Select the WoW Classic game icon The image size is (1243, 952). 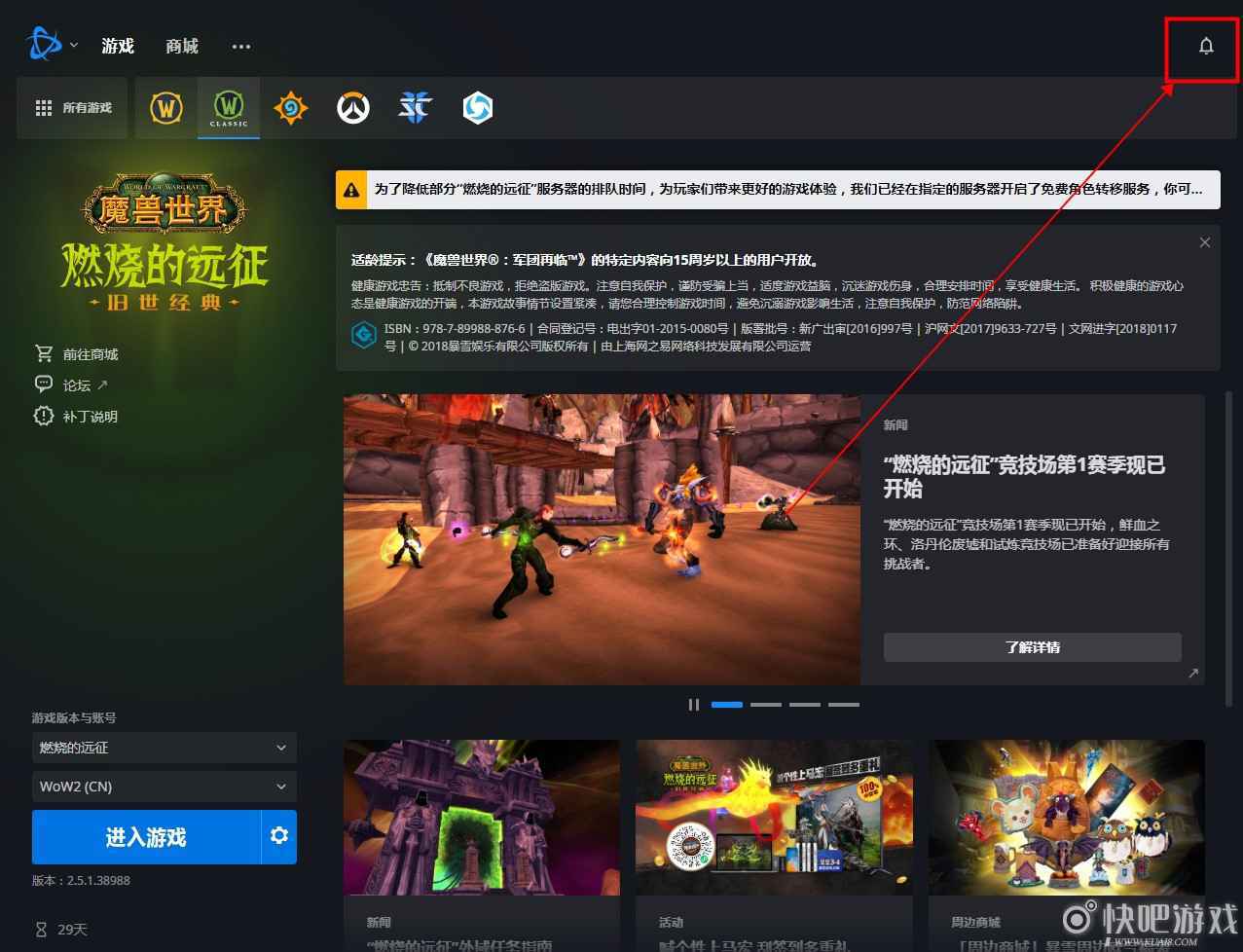(229, 108)
